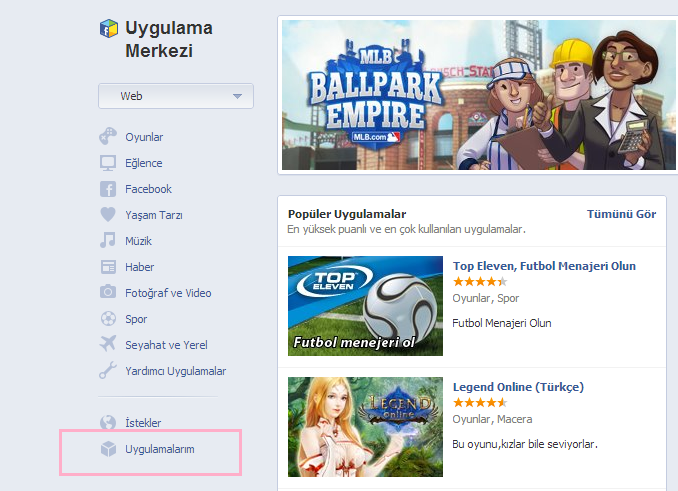Screen dimensions: 678x491
Task: Open the Web platform dropdown
Action: click(176, 96)
